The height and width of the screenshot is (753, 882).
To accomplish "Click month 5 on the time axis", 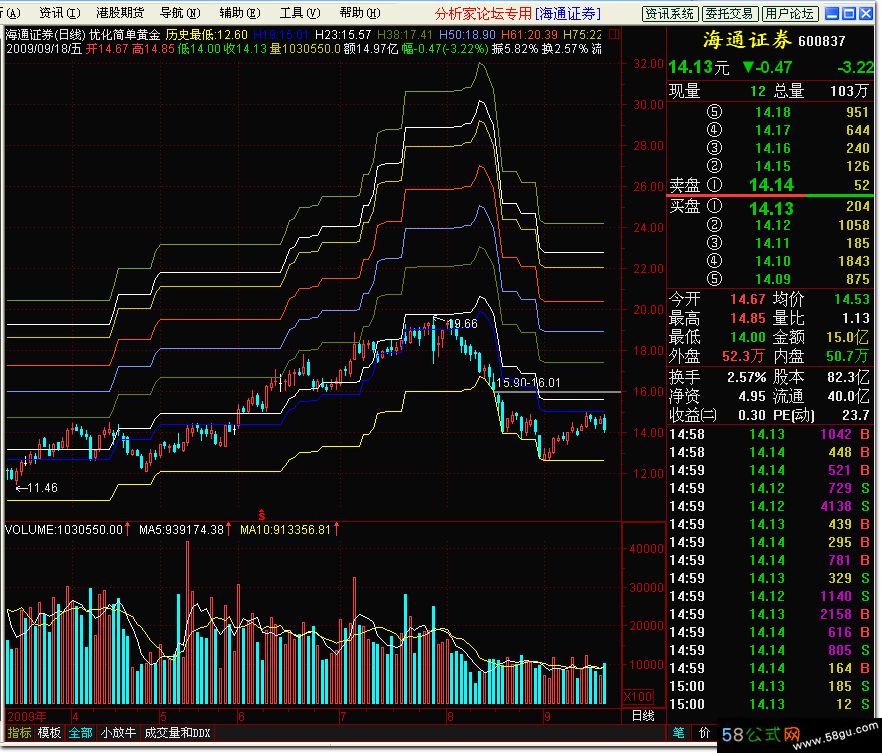I will click(163, 717).
